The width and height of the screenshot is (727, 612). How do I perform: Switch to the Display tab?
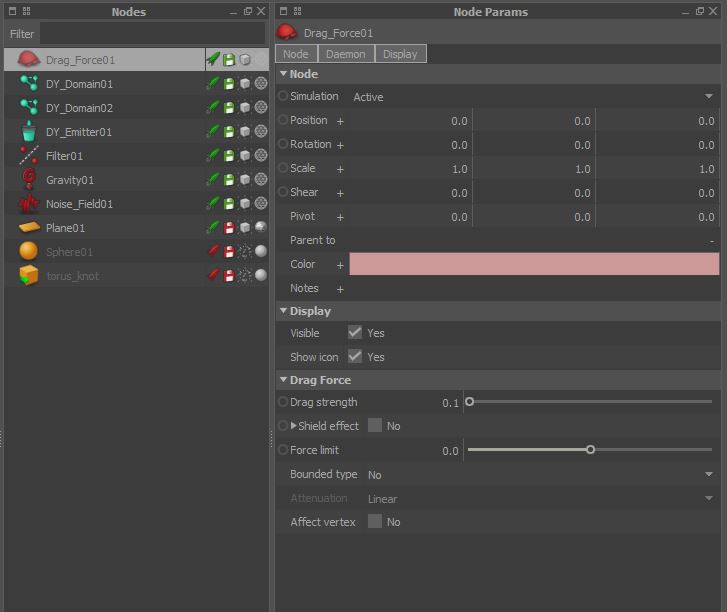(401, 54)
